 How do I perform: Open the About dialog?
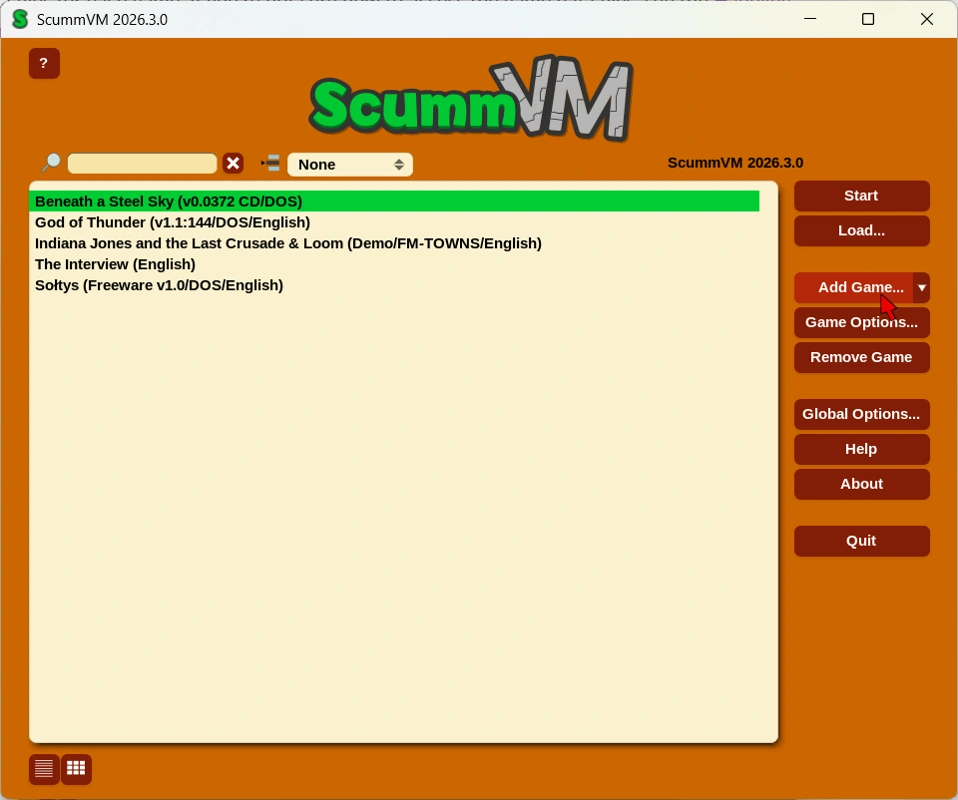(861, 484)
